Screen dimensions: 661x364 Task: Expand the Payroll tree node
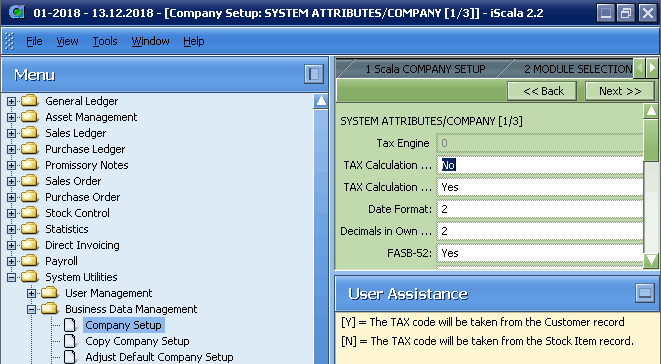[11, 262]
